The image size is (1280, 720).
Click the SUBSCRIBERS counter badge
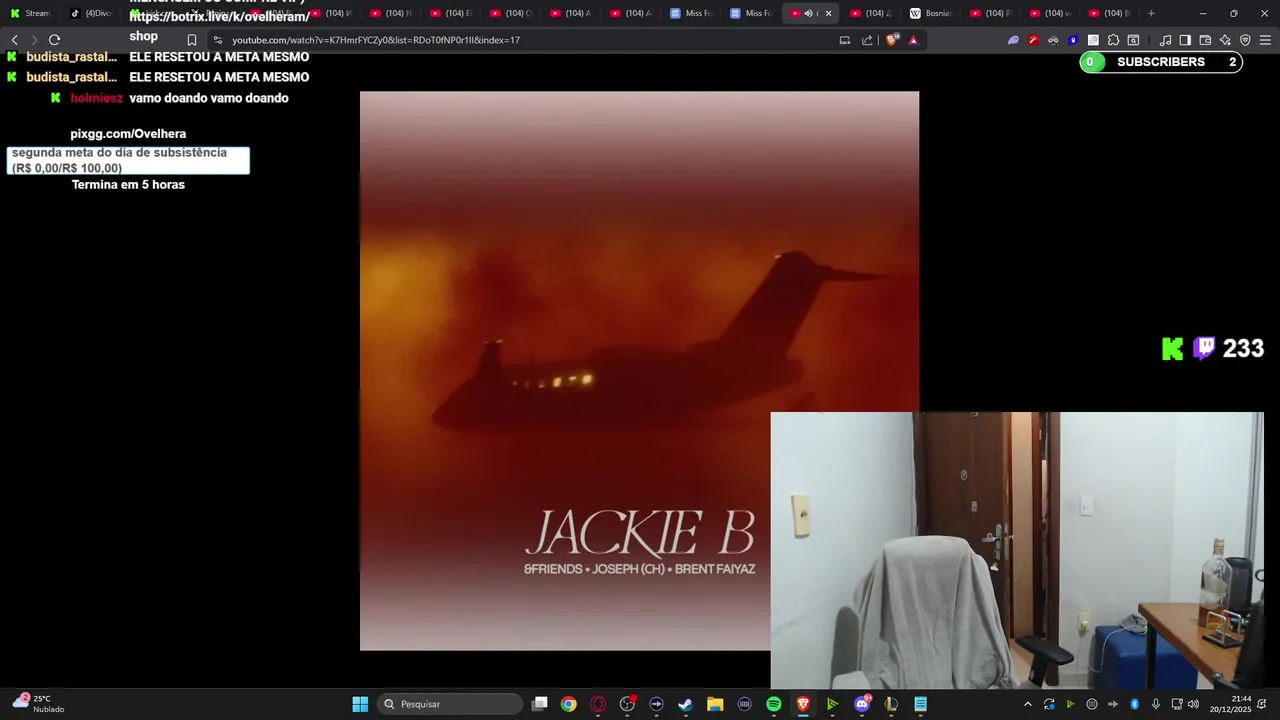1161,62
